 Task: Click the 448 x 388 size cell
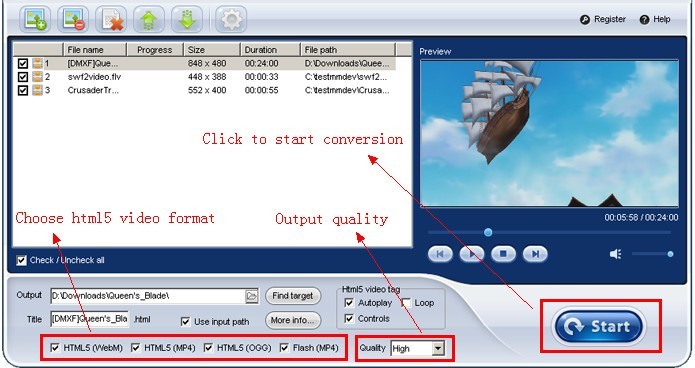207,77
